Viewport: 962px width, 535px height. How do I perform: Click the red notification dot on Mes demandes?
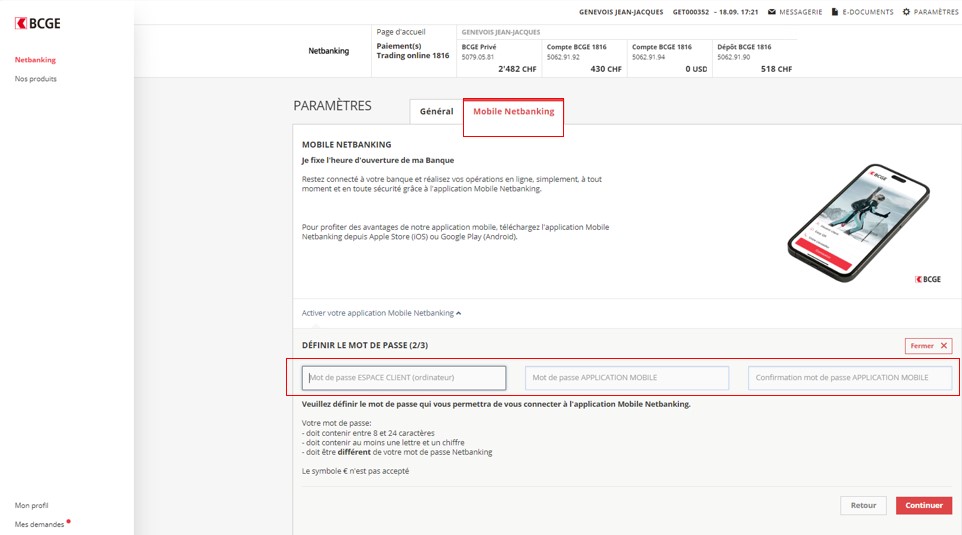coord(68,522)
